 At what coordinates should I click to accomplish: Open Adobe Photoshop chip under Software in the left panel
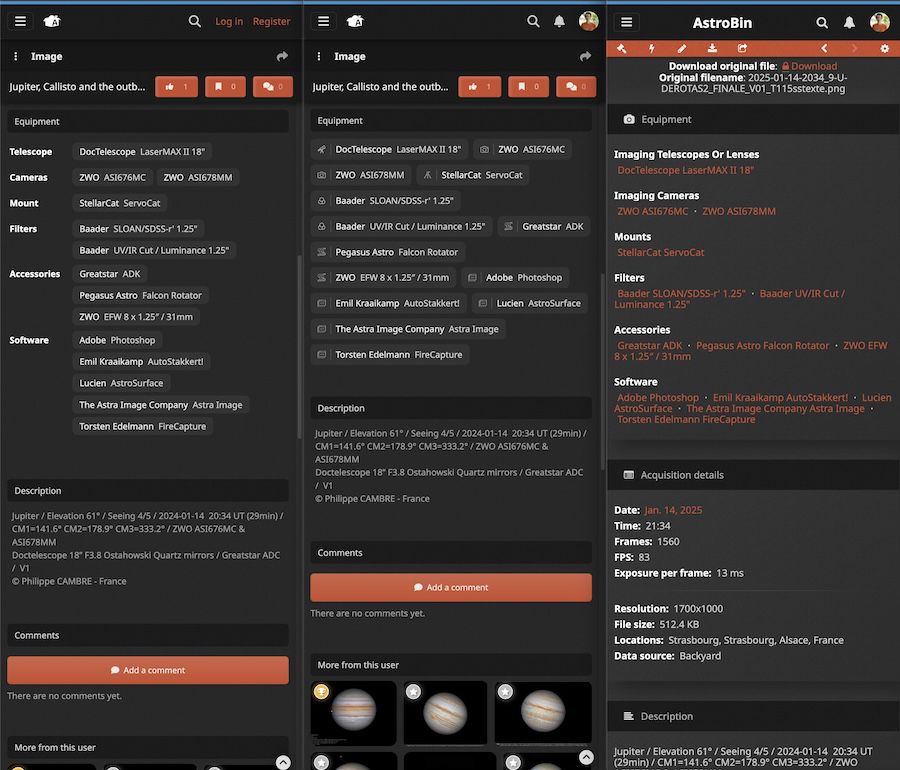tap(117, 340)
